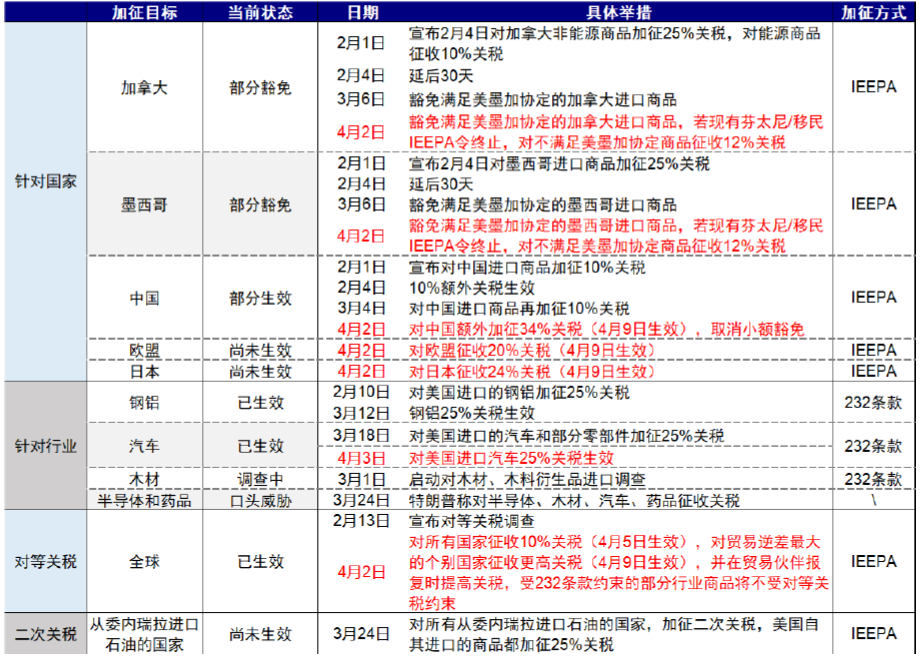The height and width of the screenshot is (660, 921).
Task: Click the 墨西哥 target cell
Action: click(144, 205)
